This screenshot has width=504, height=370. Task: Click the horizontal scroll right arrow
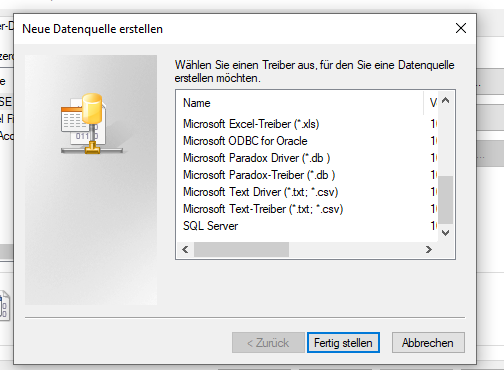429,249
